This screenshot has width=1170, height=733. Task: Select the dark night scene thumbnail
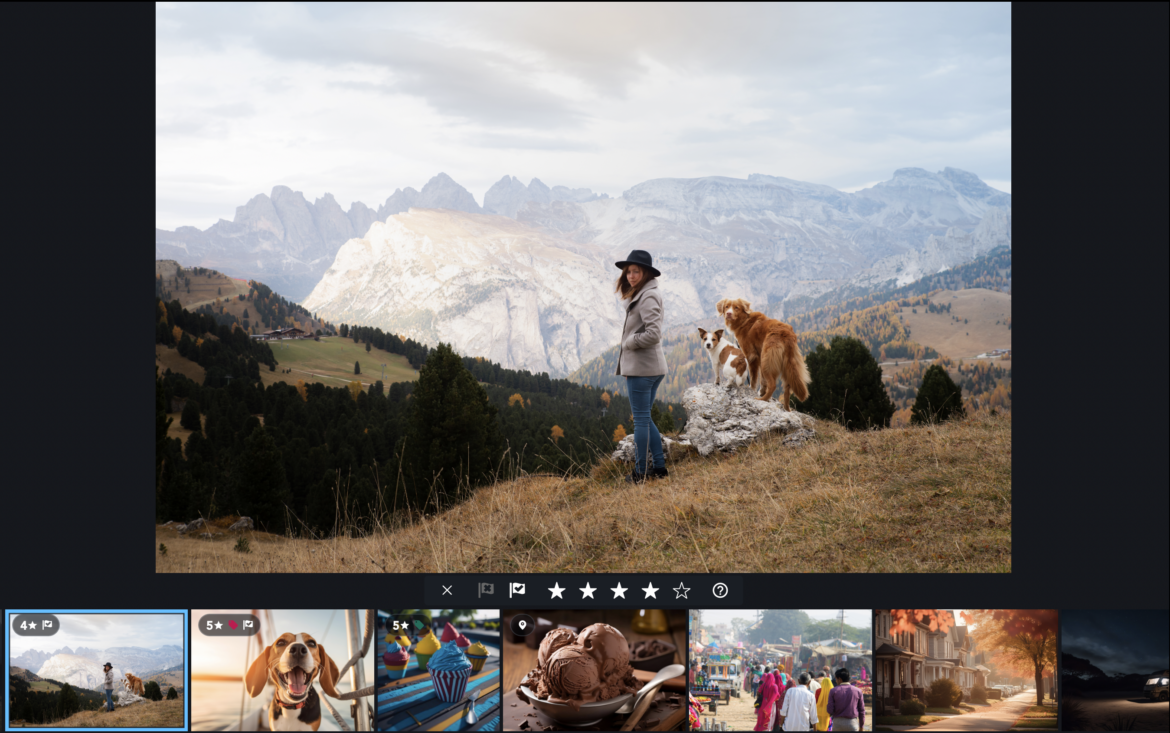(x=1114, y=670)
